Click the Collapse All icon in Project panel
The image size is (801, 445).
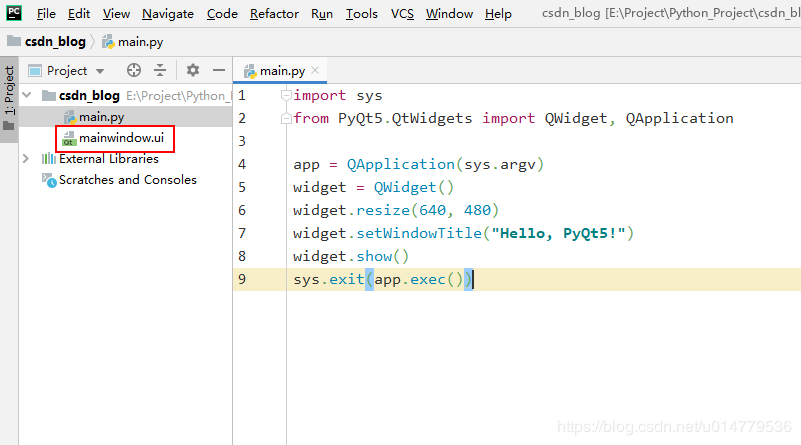(161, 70)
